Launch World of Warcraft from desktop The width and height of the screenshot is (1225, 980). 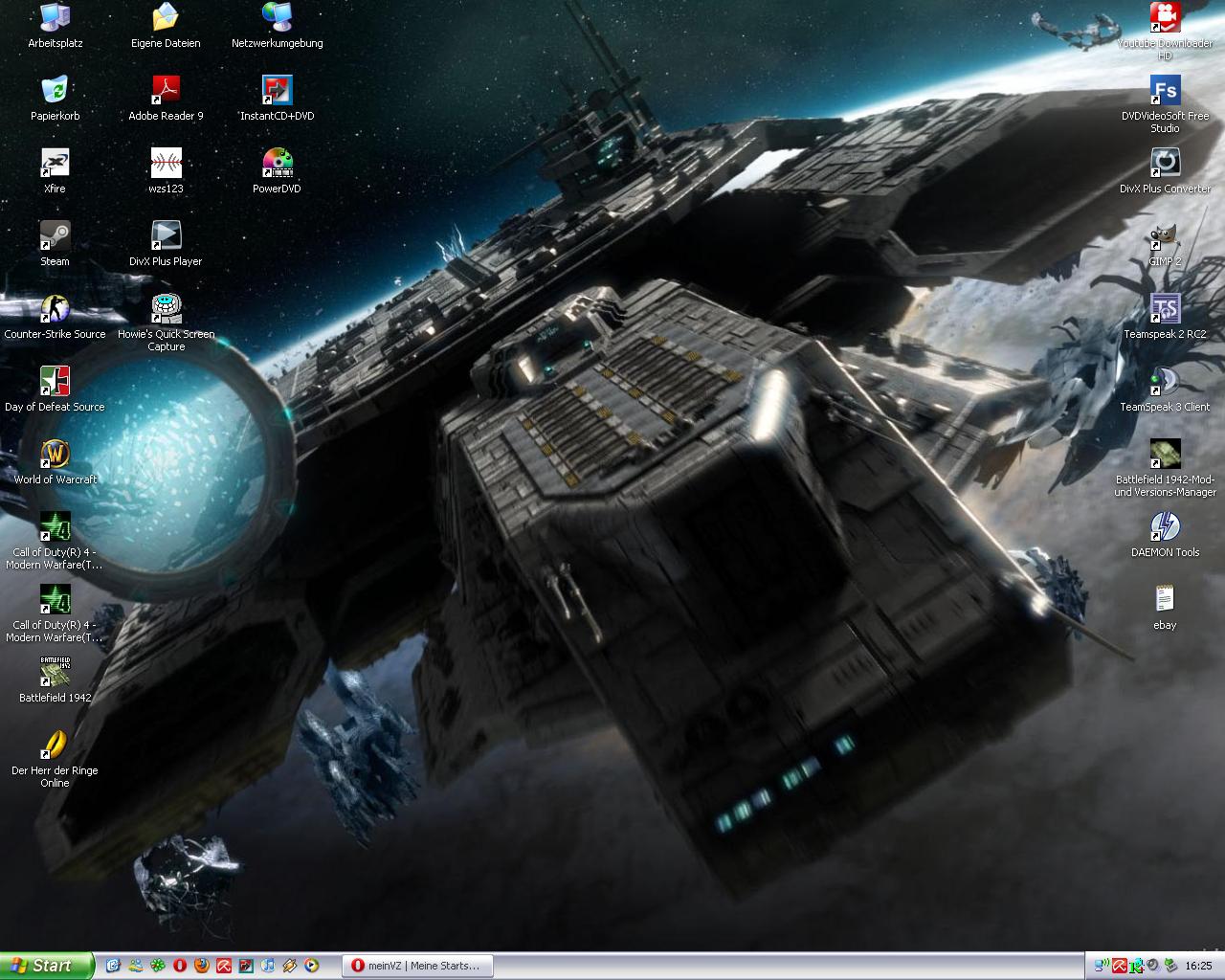(55, 455)
